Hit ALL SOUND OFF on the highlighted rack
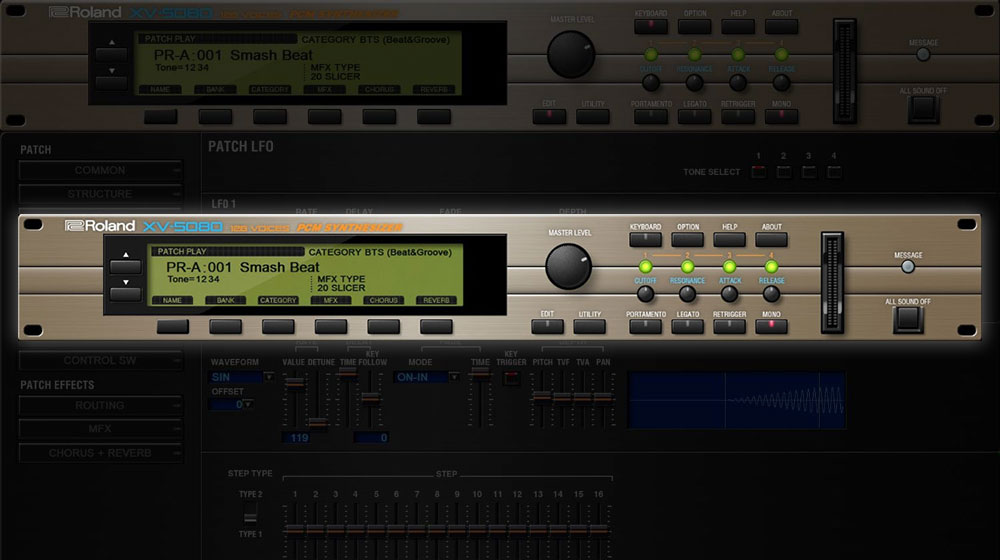The height and width of the screenshot is (560, 1000). tap(908, 320)
